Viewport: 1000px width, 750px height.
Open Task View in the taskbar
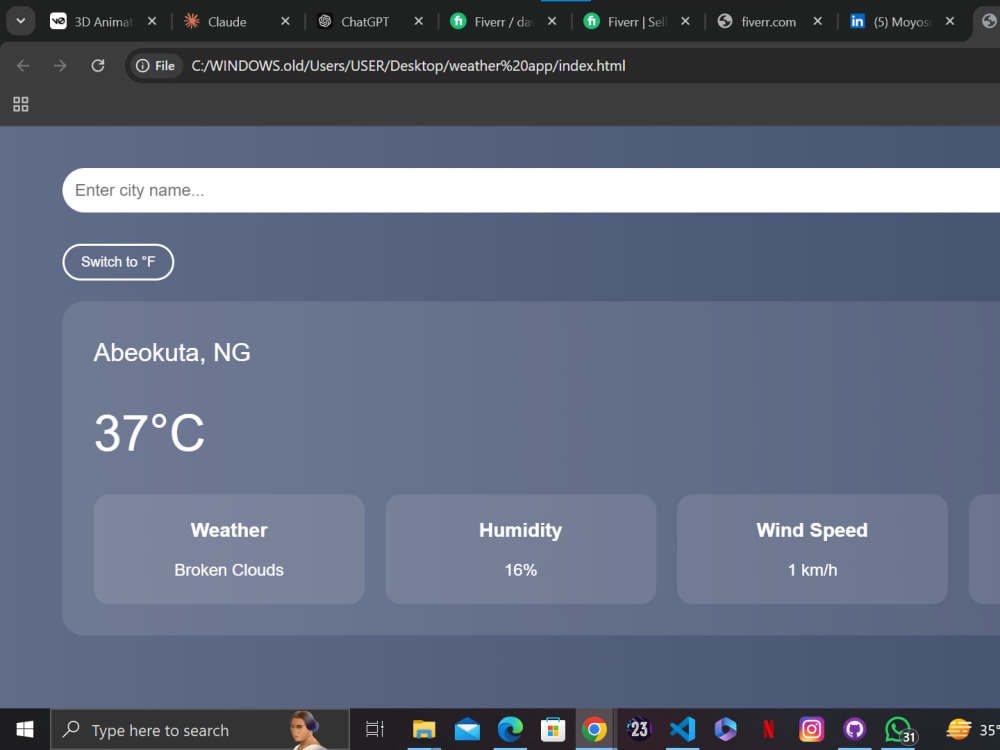[x=374, y=729]
